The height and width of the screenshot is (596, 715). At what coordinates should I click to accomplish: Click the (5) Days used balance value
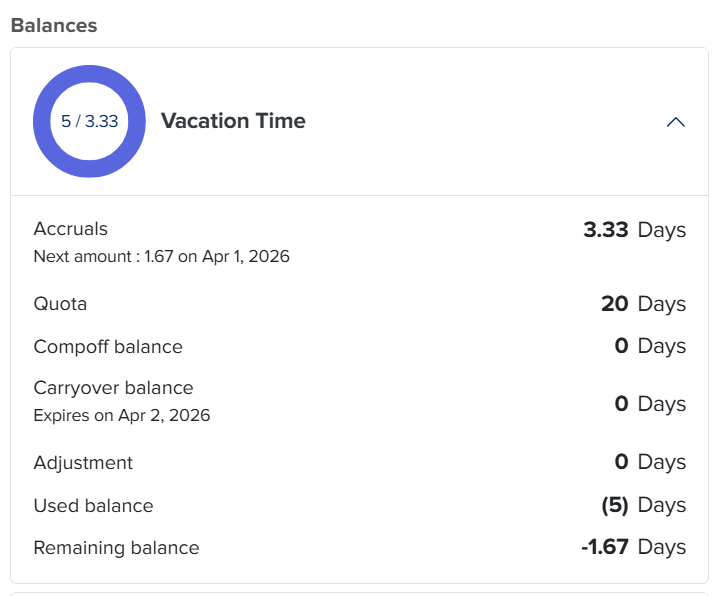pos(643,505)
